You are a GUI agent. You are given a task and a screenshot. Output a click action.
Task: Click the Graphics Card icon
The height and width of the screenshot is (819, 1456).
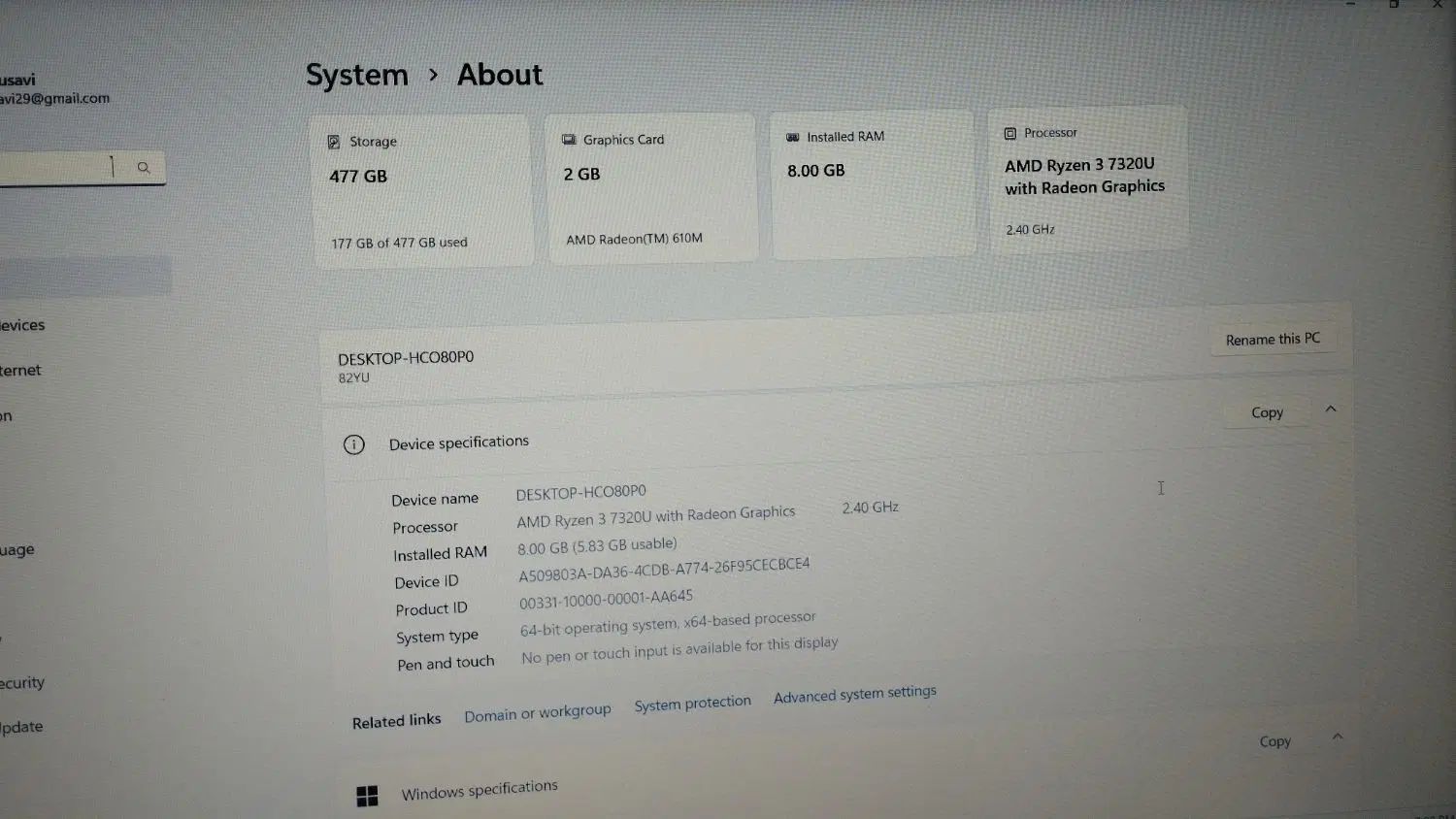pyautogui.click(x=569, y=140)
